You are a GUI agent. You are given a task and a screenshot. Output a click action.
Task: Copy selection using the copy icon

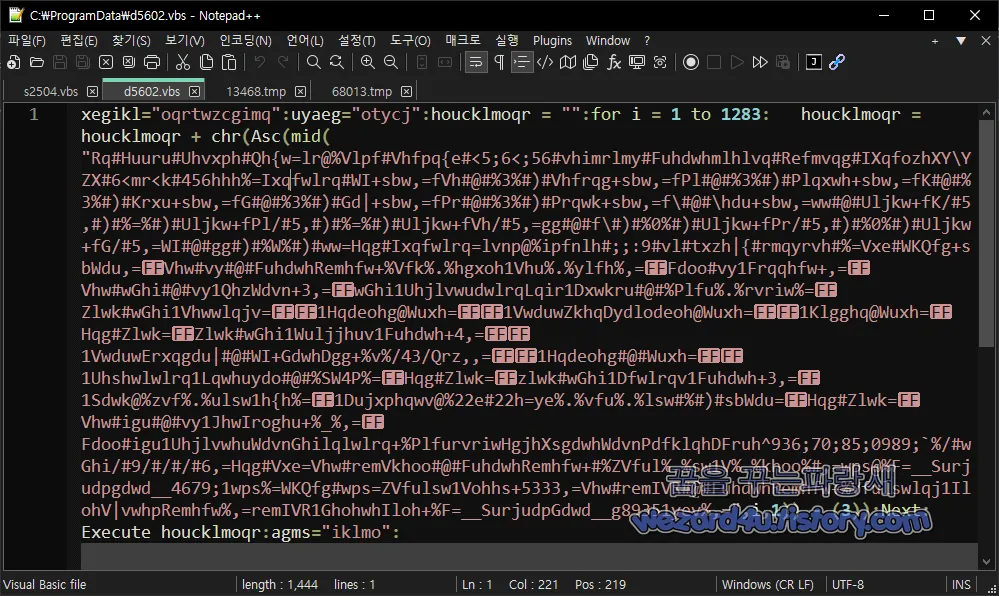(x=206, y=62)
